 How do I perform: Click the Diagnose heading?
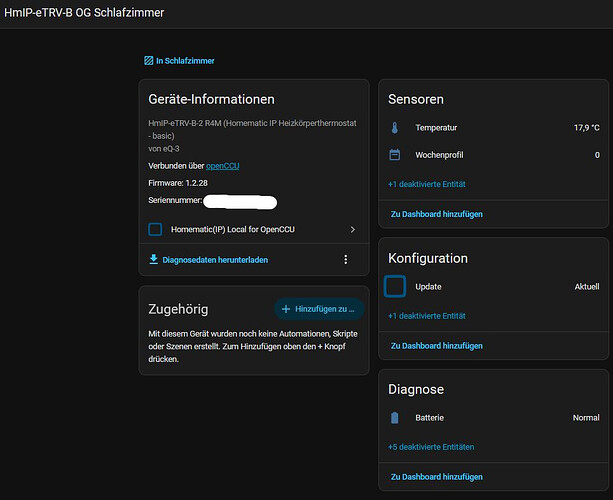pos(416,389)
